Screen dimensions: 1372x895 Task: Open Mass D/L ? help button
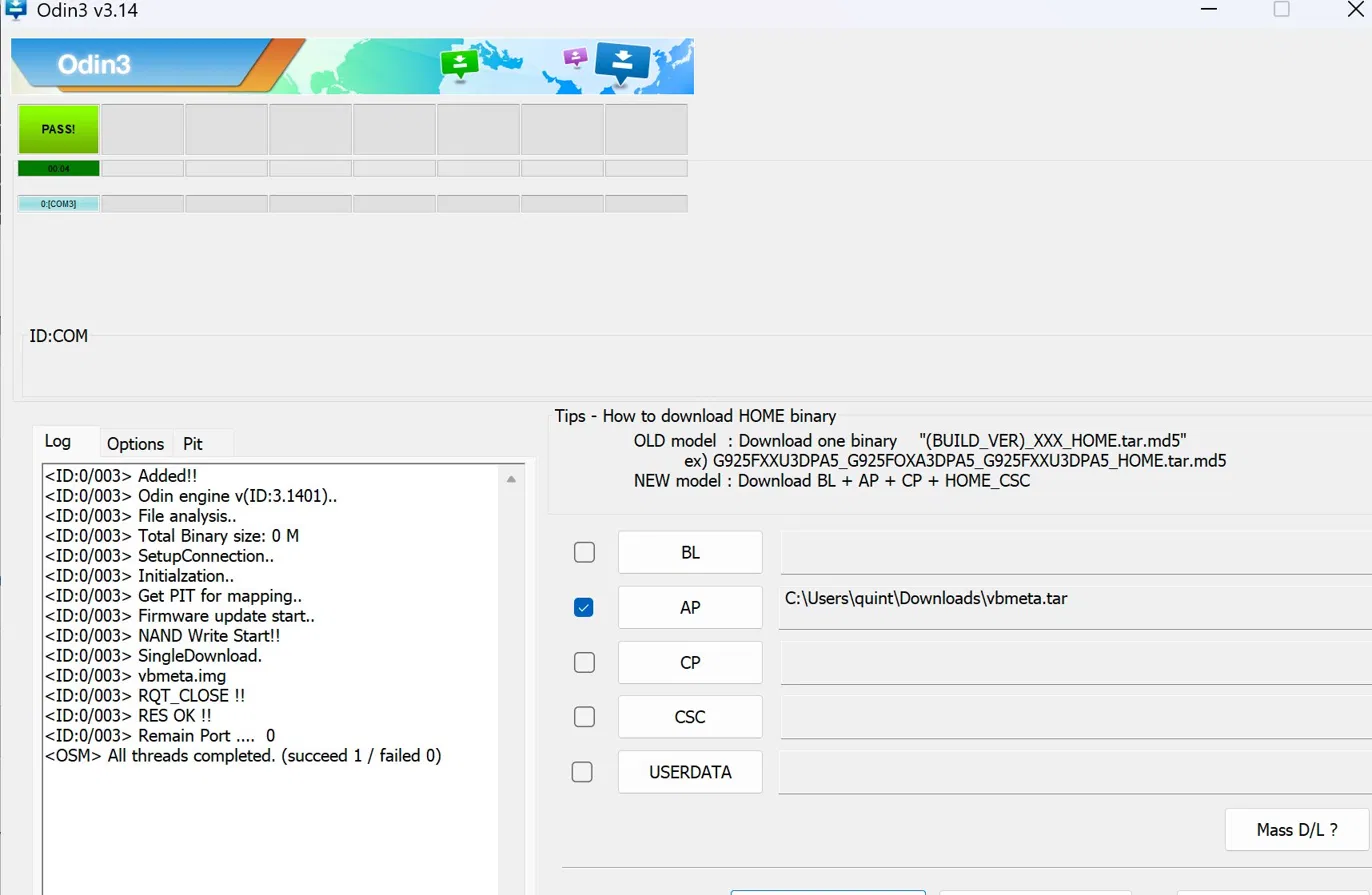coord(1297,829)
